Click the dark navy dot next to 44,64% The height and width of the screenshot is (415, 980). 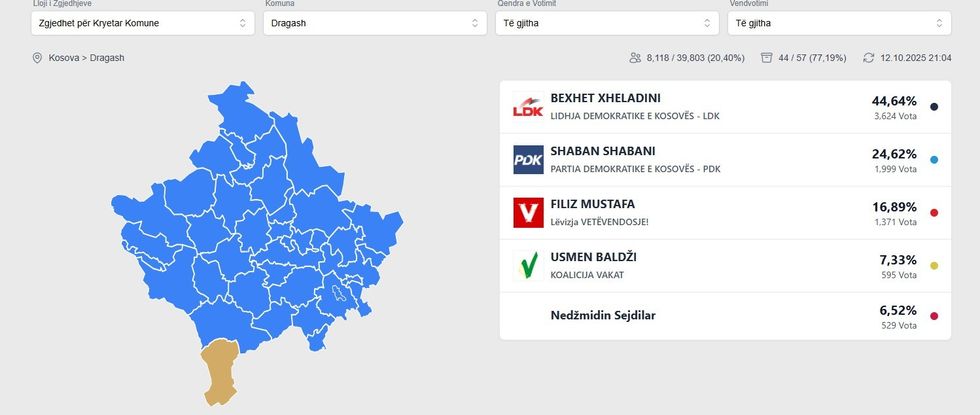[934, 107]
